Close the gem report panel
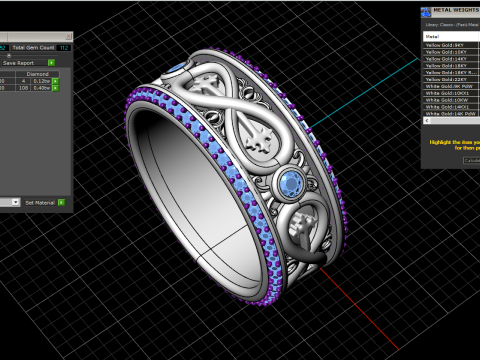 [68, 36]
